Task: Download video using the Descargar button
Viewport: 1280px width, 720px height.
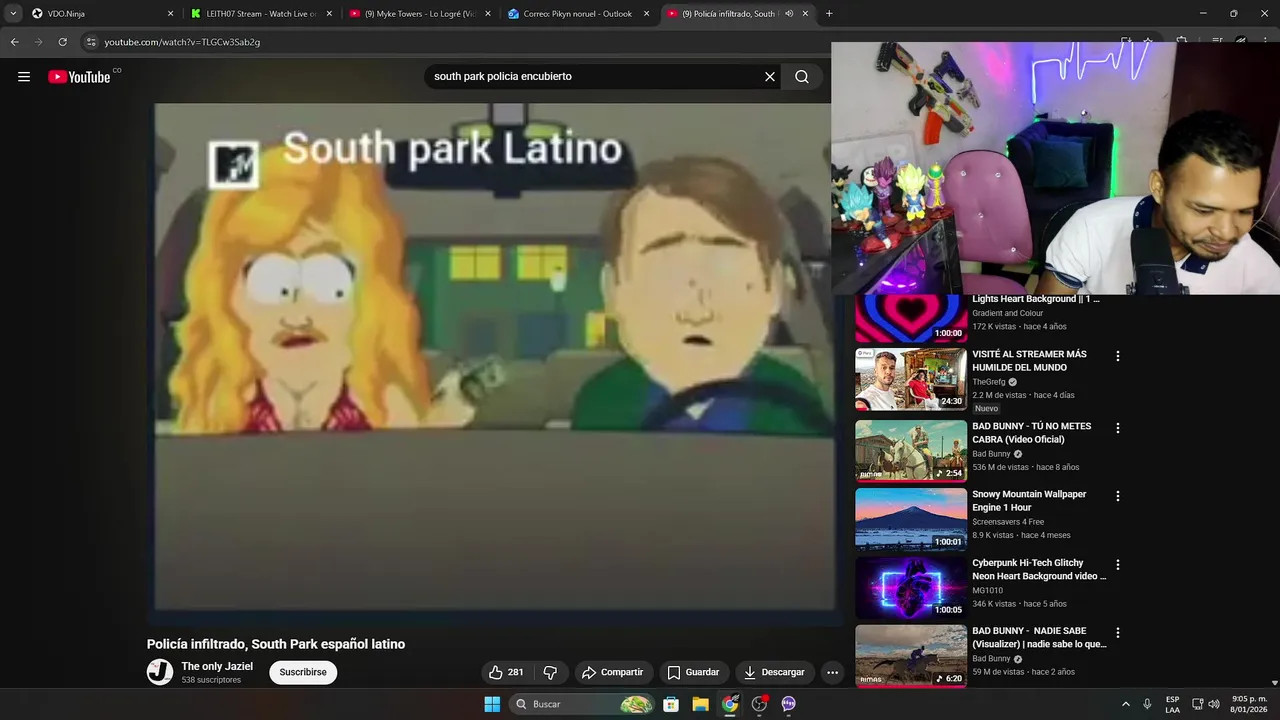Action: tap(775, 672)
